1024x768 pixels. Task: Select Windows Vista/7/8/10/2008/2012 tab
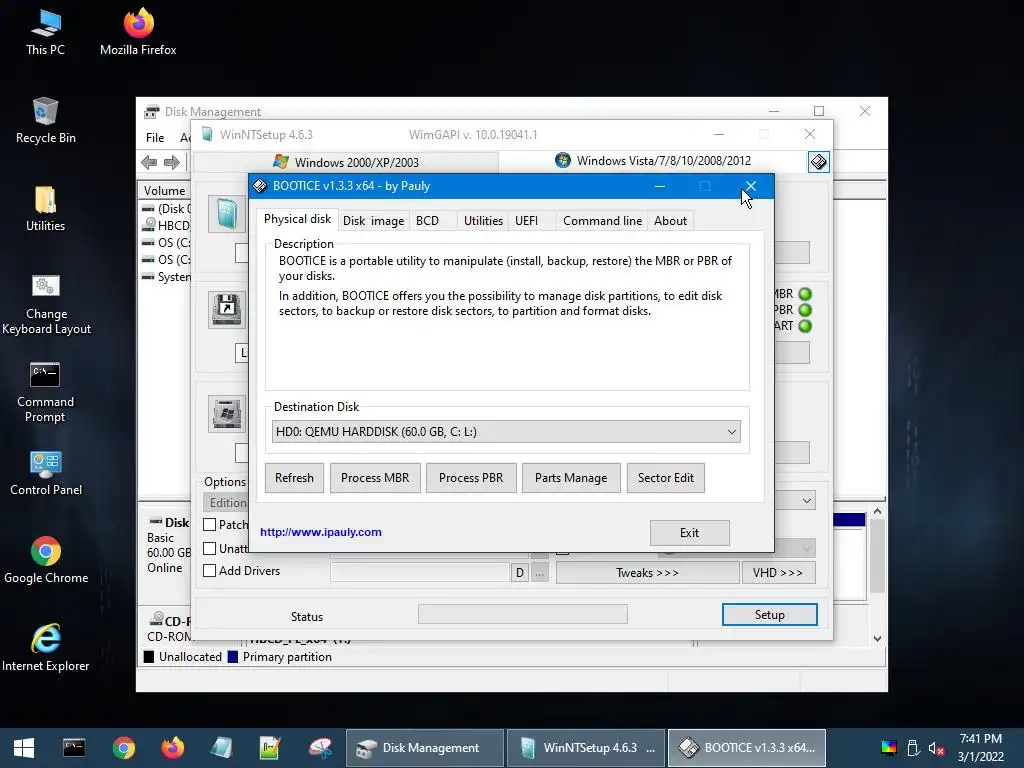click(x=653, y=161)
